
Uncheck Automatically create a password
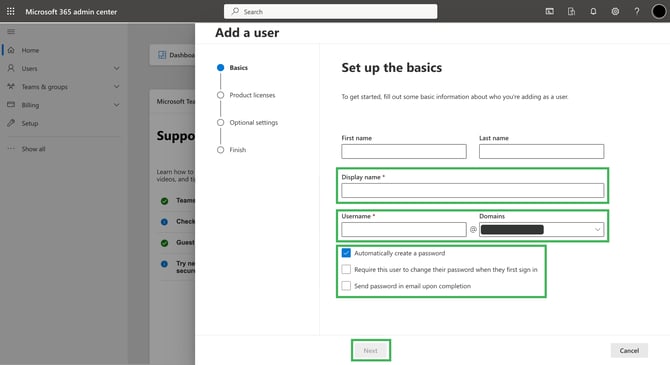click(346, 253)
